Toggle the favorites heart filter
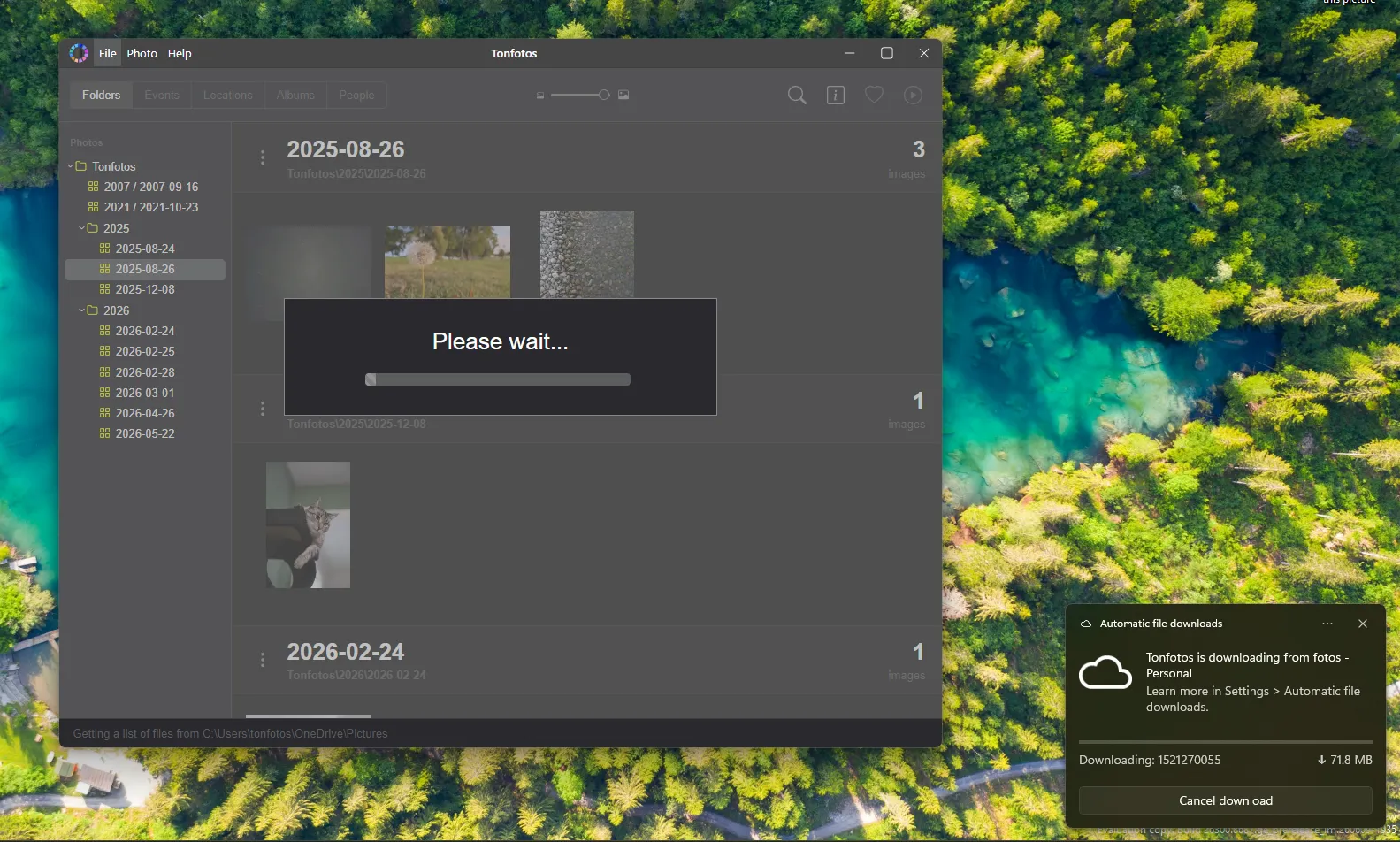The image size is (1400, 842). (874, 95)
